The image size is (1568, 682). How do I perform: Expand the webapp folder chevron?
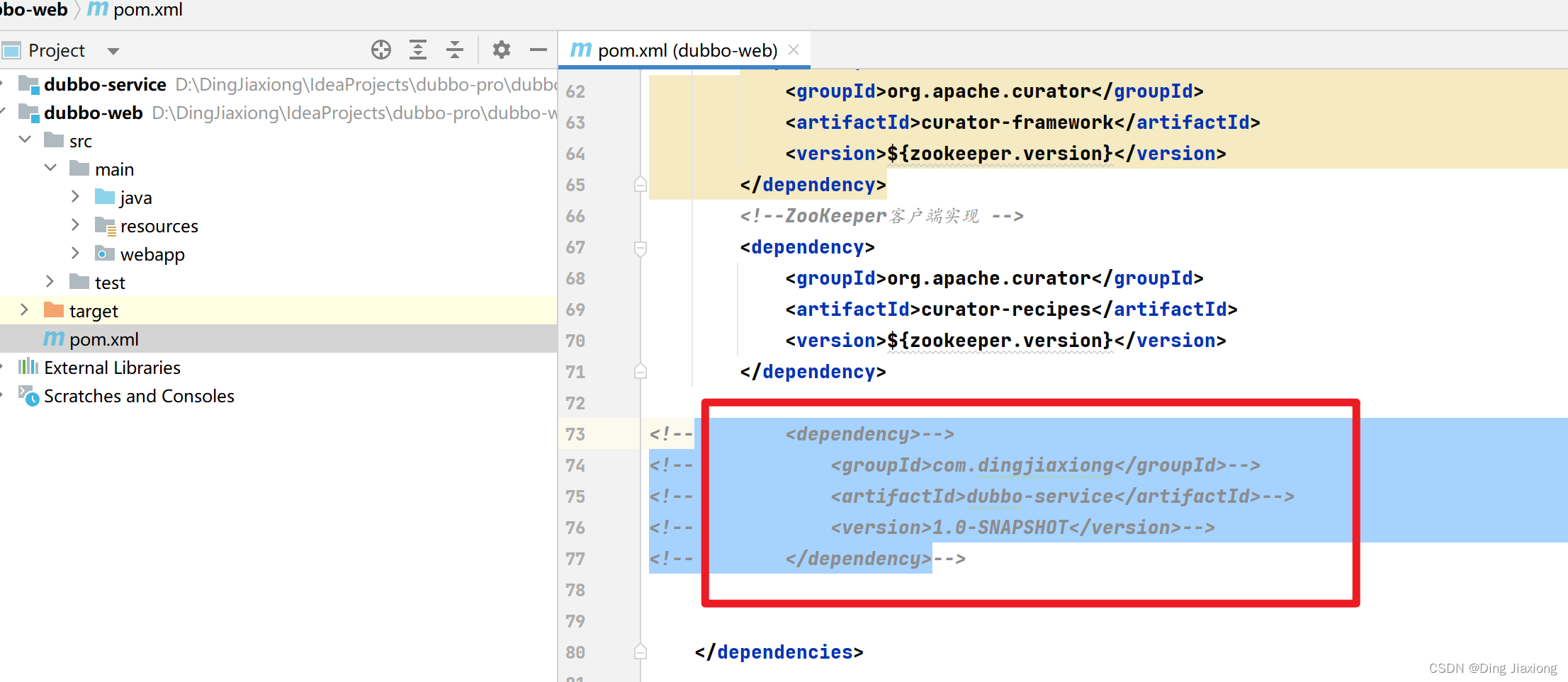click(75, 253)
